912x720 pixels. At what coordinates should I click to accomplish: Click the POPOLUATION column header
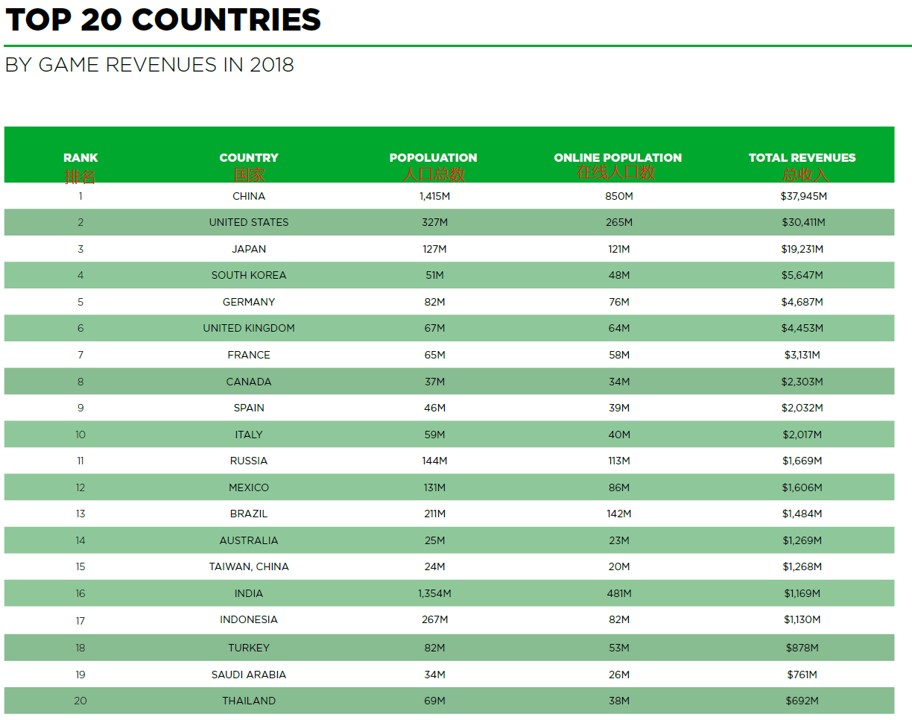click(x=433, y=158)
